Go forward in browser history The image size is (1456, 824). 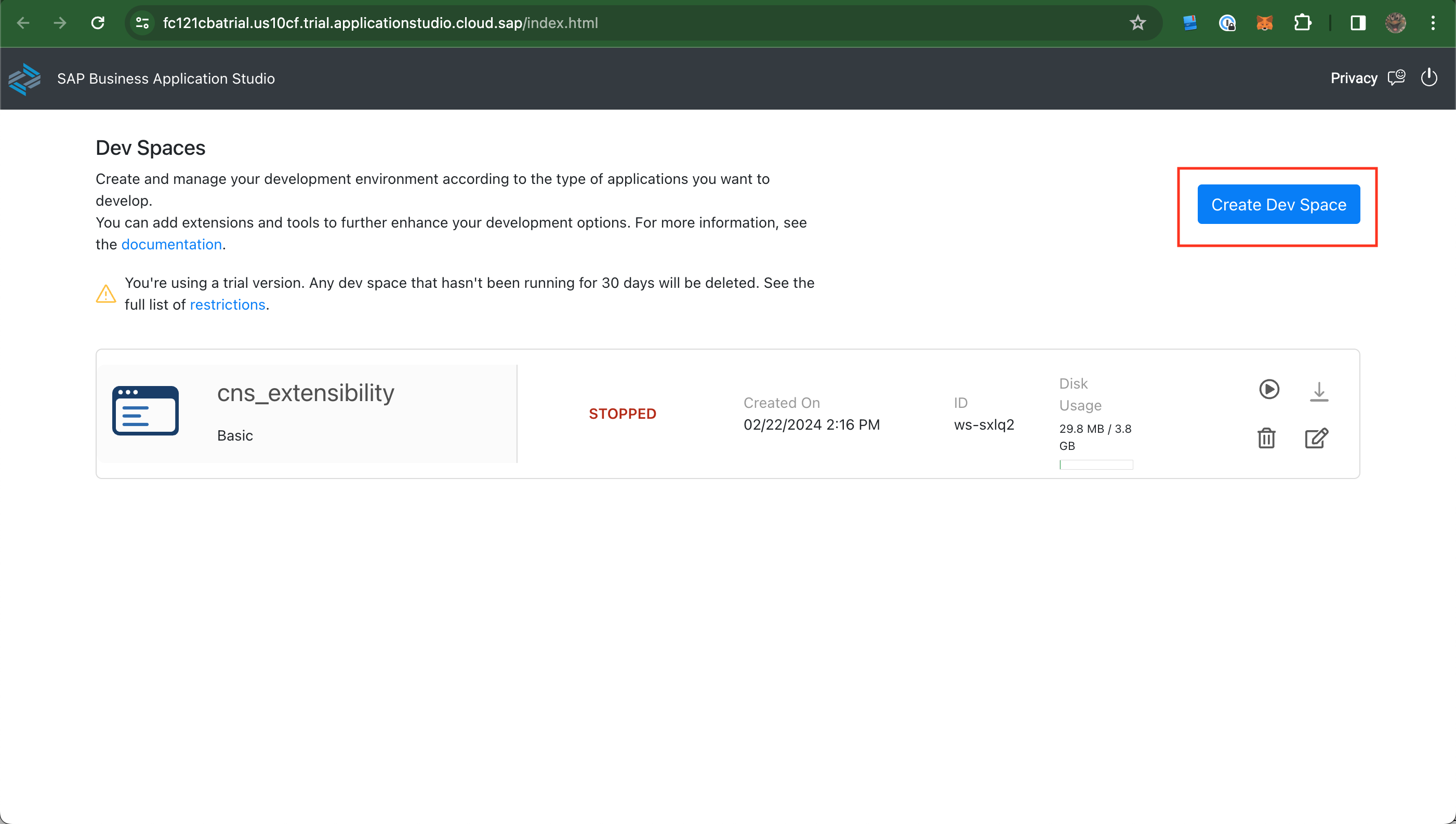(x=60, y=23)
